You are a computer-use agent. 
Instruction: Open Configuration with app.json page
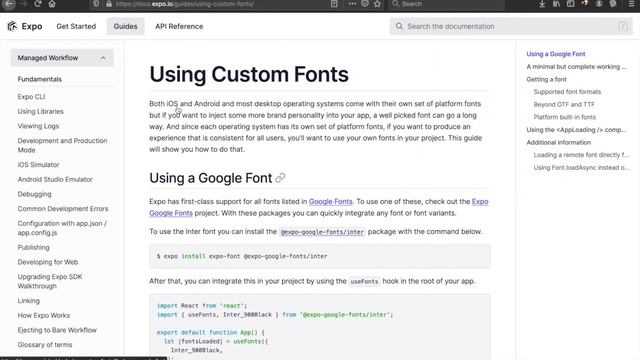62,228
